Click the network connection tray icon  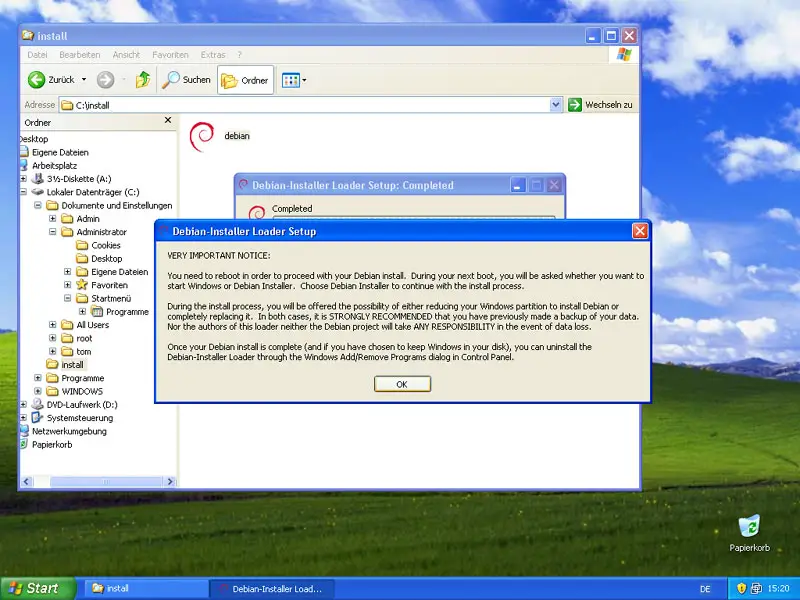point(756,588)
